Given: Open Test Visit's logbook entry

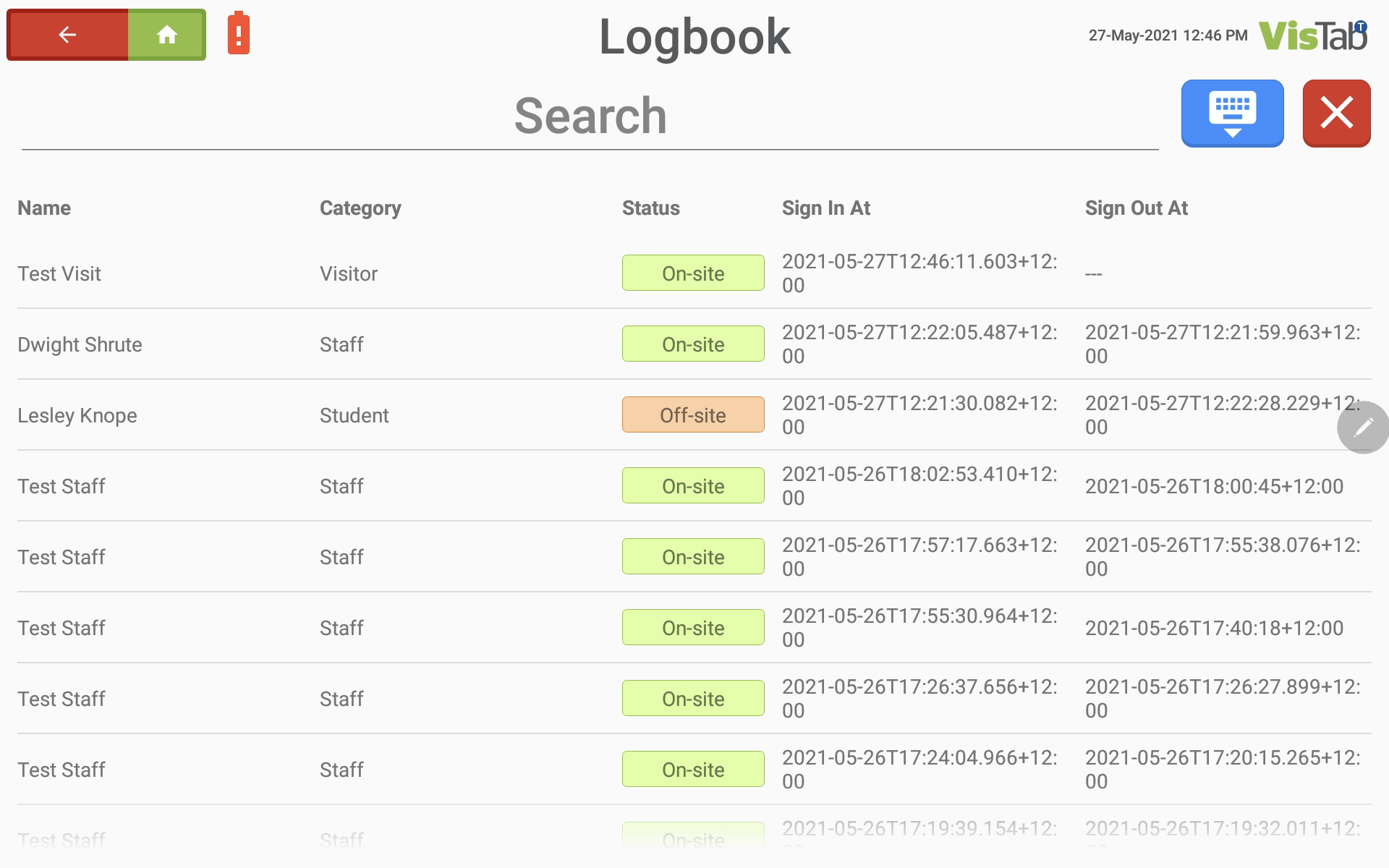Looking at the screenshot, I should 59,273.
